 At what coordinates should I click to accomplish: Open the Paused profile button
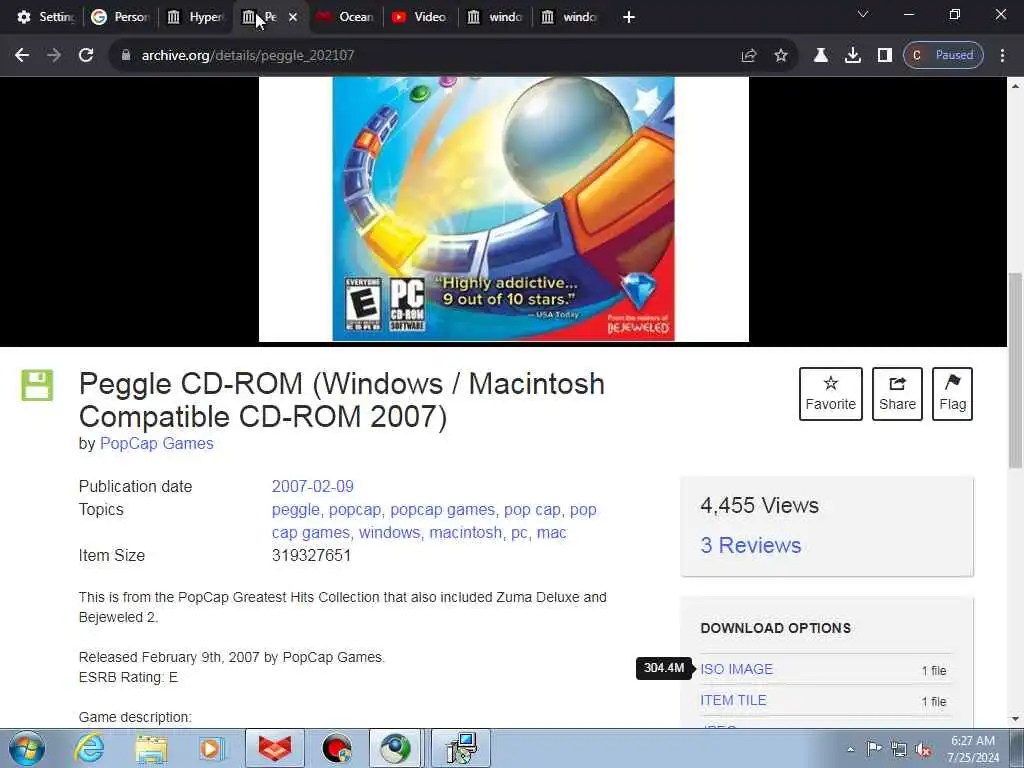943,56
